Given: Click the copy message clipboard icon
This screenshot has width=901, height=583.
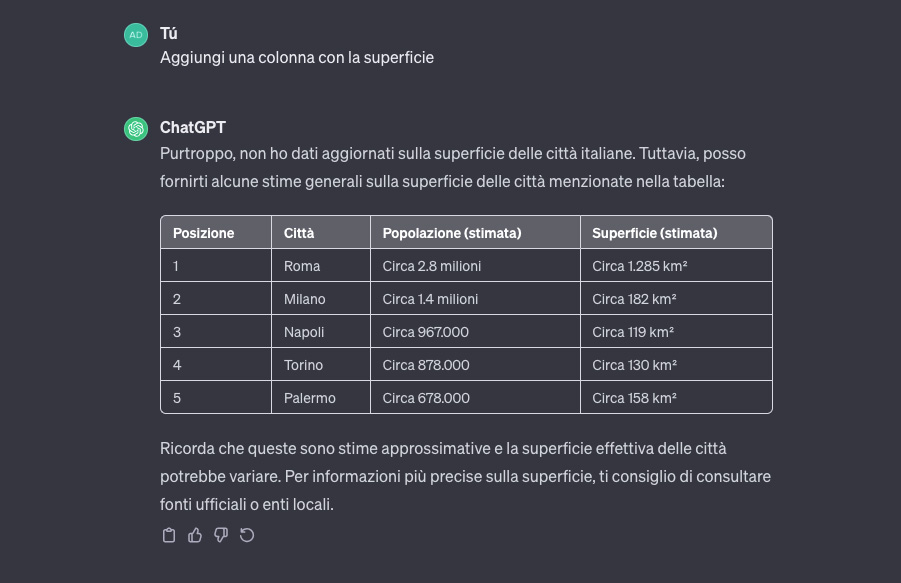Looking at the screenshot, I should pyautogui.click(x=169, y=535).
